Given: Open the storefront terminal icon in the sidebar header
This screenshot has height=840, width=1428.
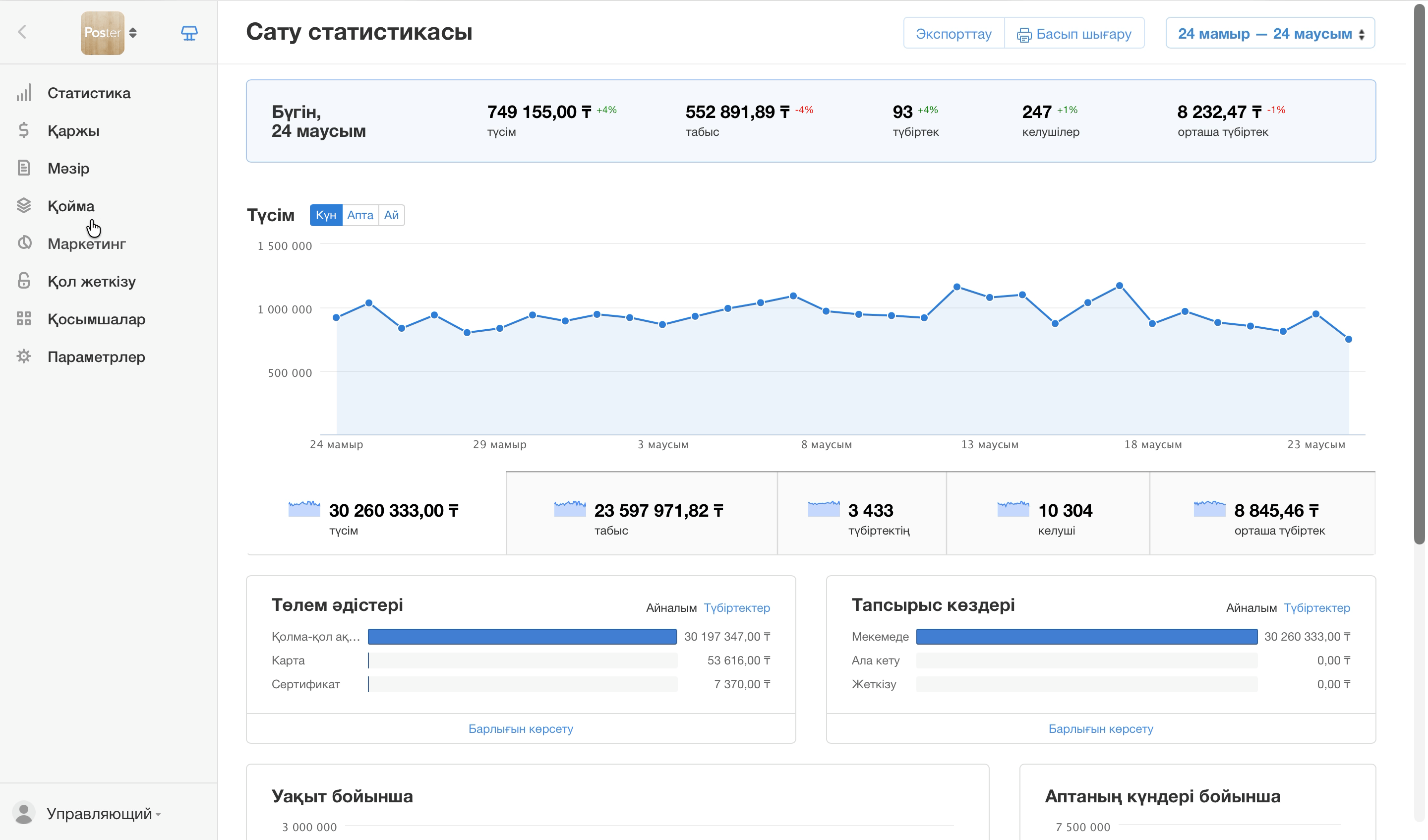Looking at the screenshot, I should click(x=189, y=33).
